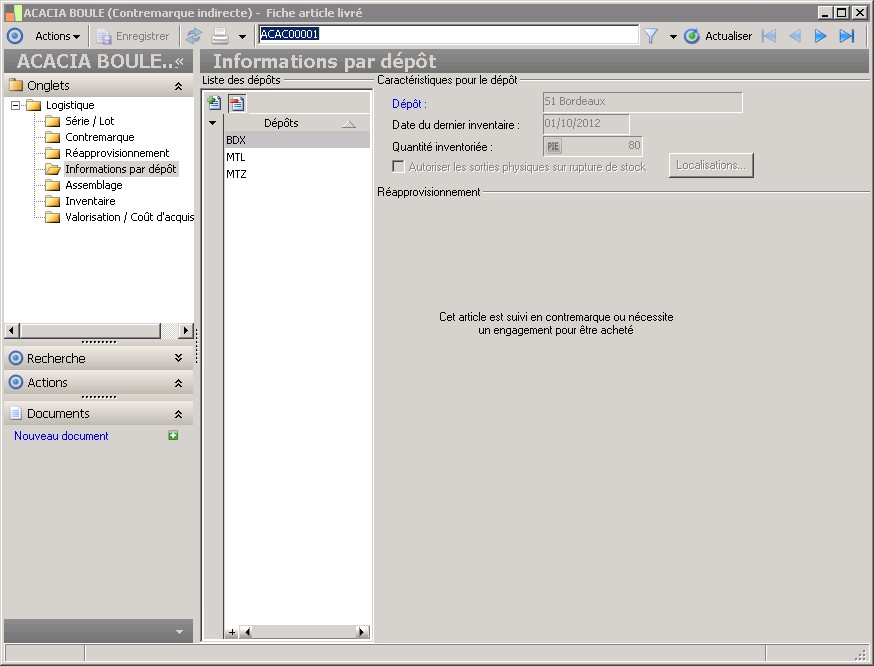Image resolution: width=874 pixels, height=666 pixels.
Task: Click the Localisations button
Action: [711, 166]
